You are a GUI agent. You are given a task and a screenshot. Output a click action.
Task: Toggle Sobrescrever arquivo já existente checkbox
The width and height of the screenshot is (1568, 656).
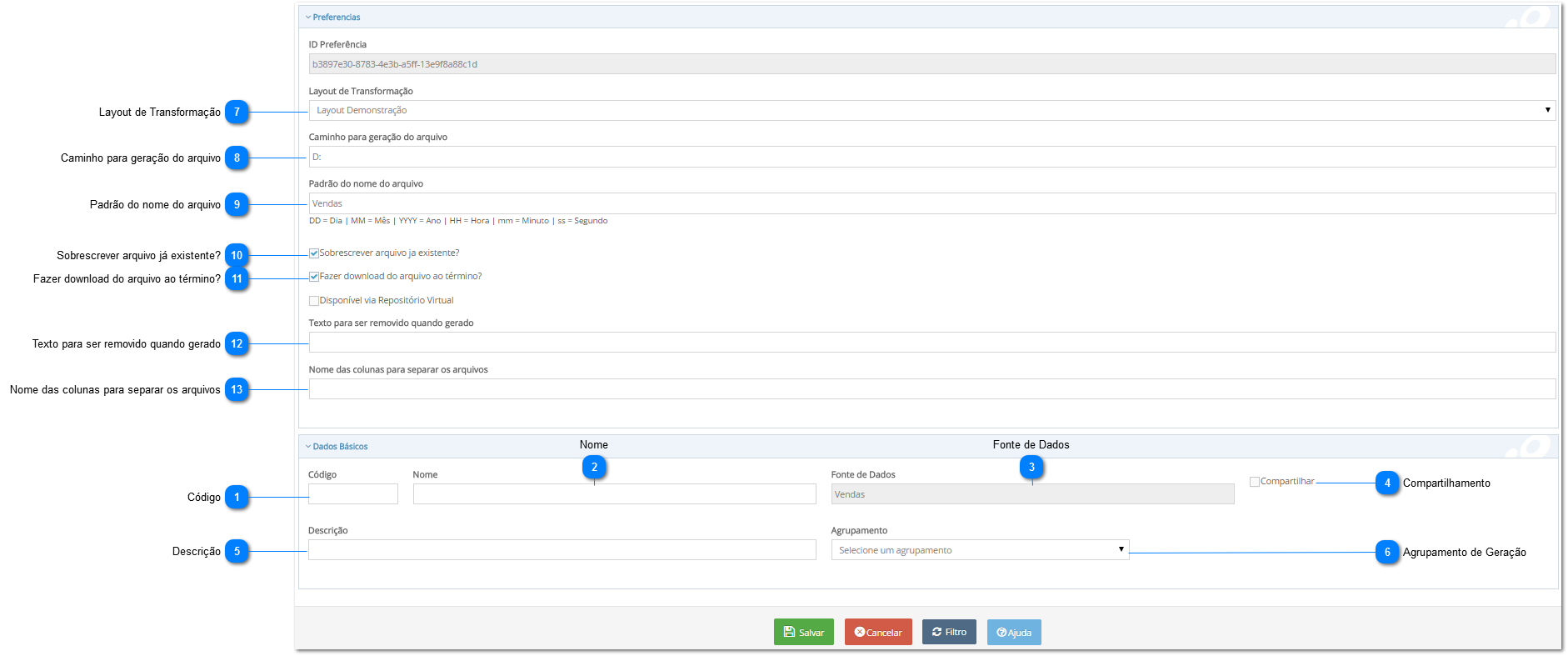tap(314, 253)
